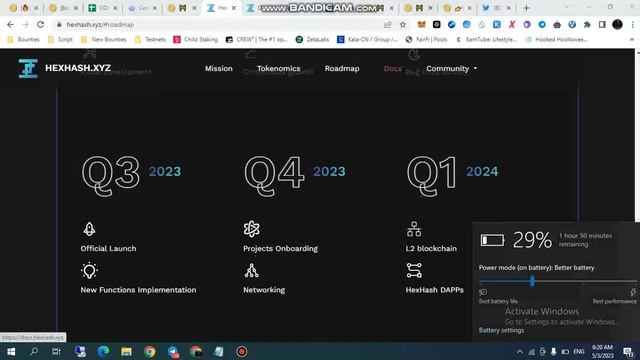Open the tab search dropdown arrow
640x360 pixels.
tap(567, 7)
